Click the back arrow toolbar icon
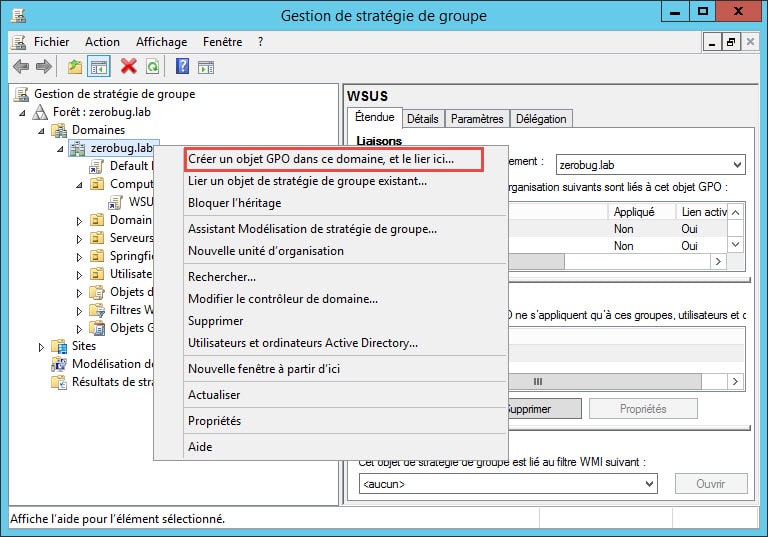Viewport: 768px width, 537px height. click(x=20, y=67)
